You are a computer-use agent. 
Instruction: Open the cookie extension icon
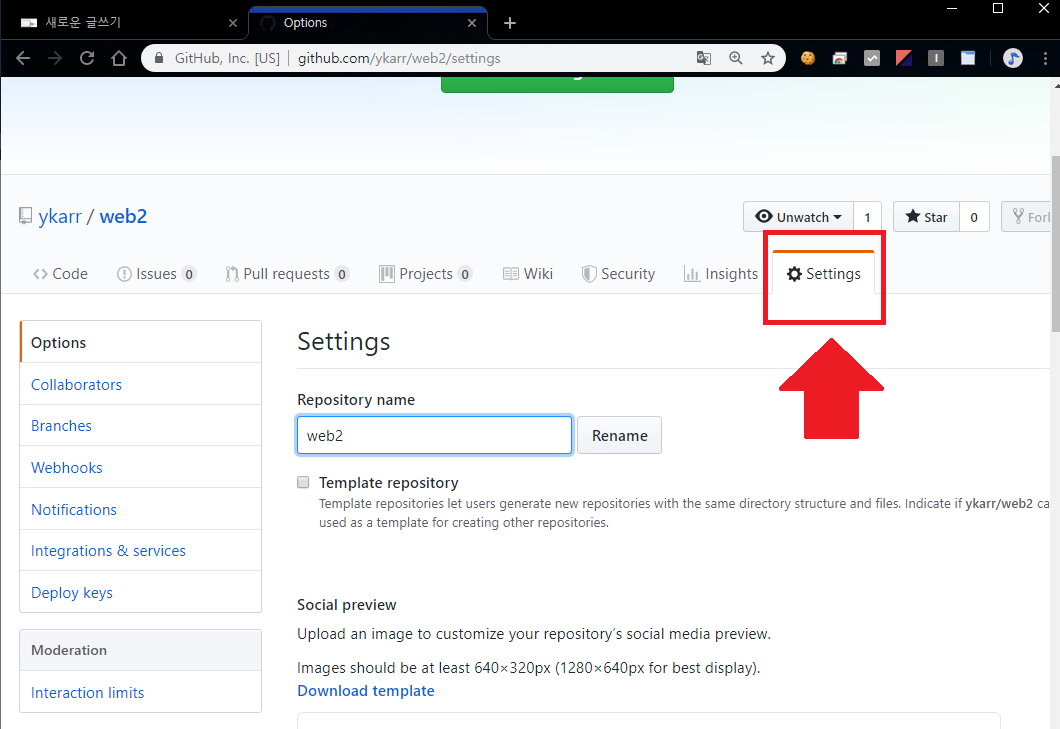point(808,58)
